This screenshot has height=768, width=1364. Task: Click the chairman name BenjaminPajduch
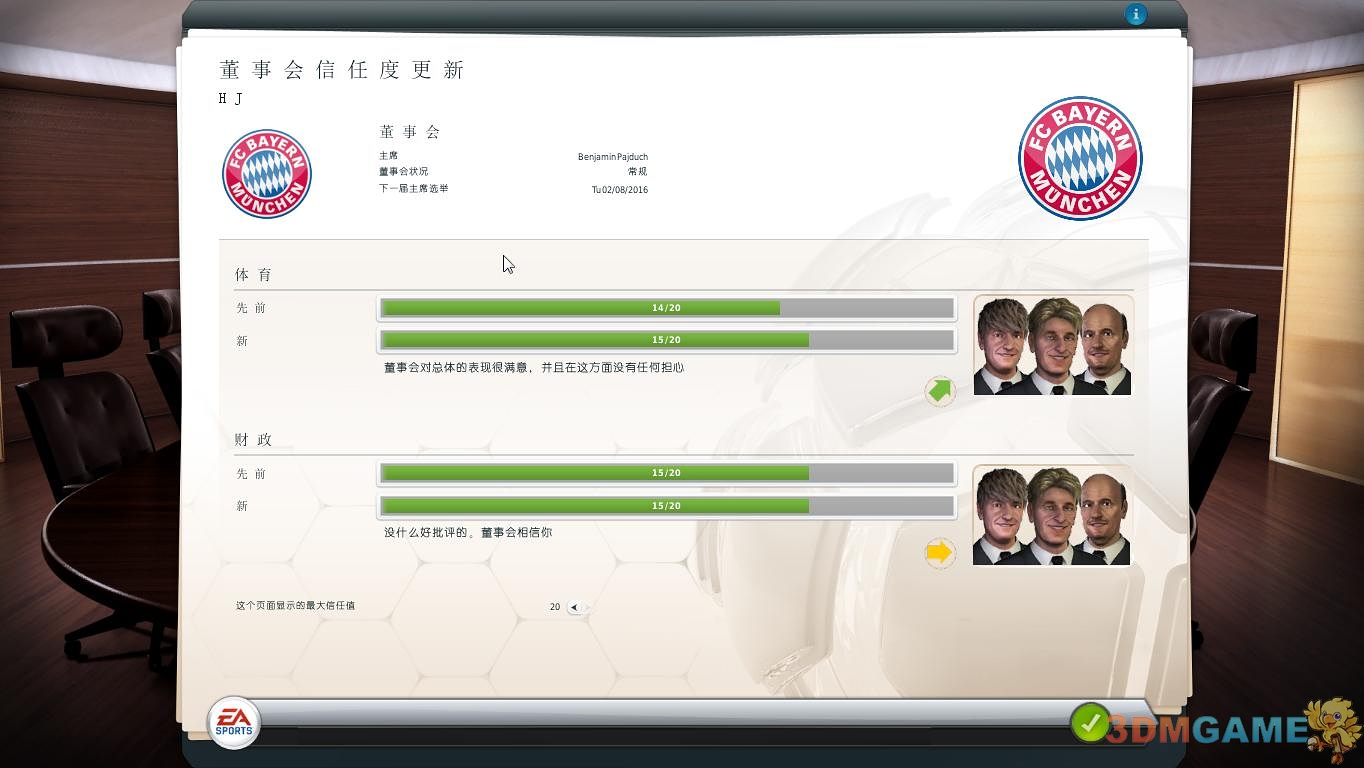tap(613, 157)
